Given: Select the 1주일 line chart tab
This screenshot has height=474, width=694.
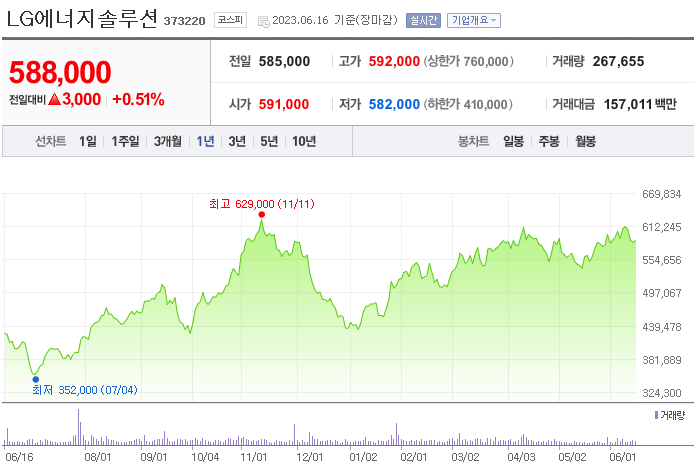Looking at the screenshot, I should [125, 141].
